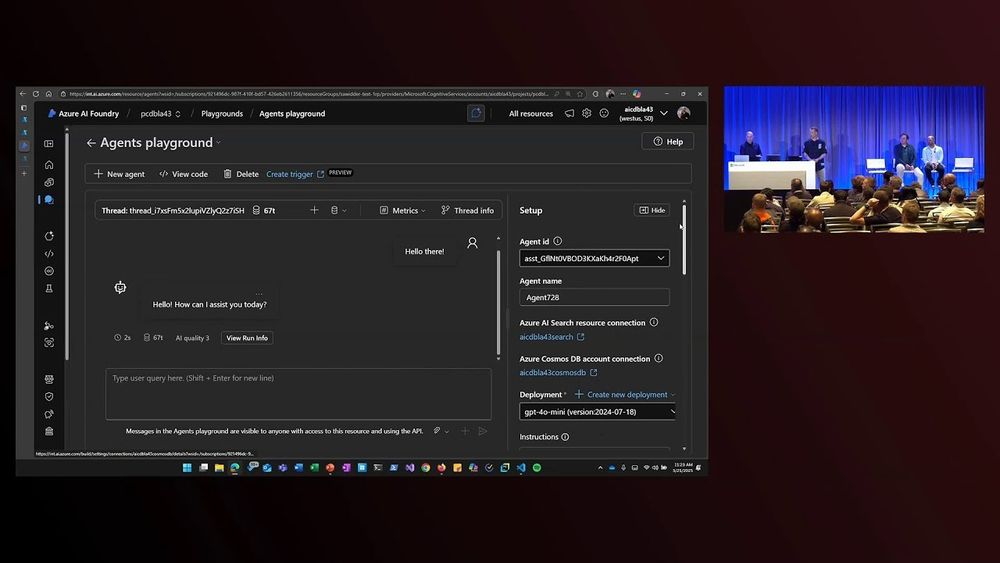Click View code button
The height and width of the screenshot is (563, 1000).
(x=184, y=174)
